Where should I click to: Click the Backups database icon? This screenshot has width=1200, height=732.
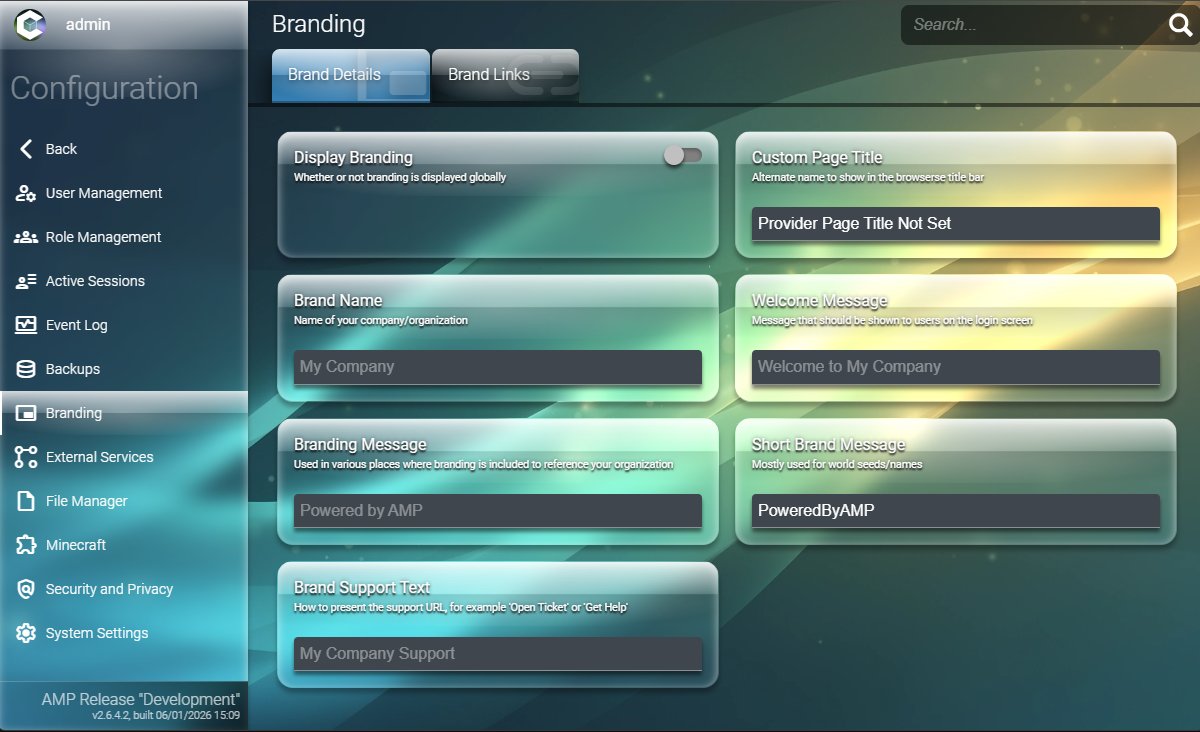tap(26, 369)
